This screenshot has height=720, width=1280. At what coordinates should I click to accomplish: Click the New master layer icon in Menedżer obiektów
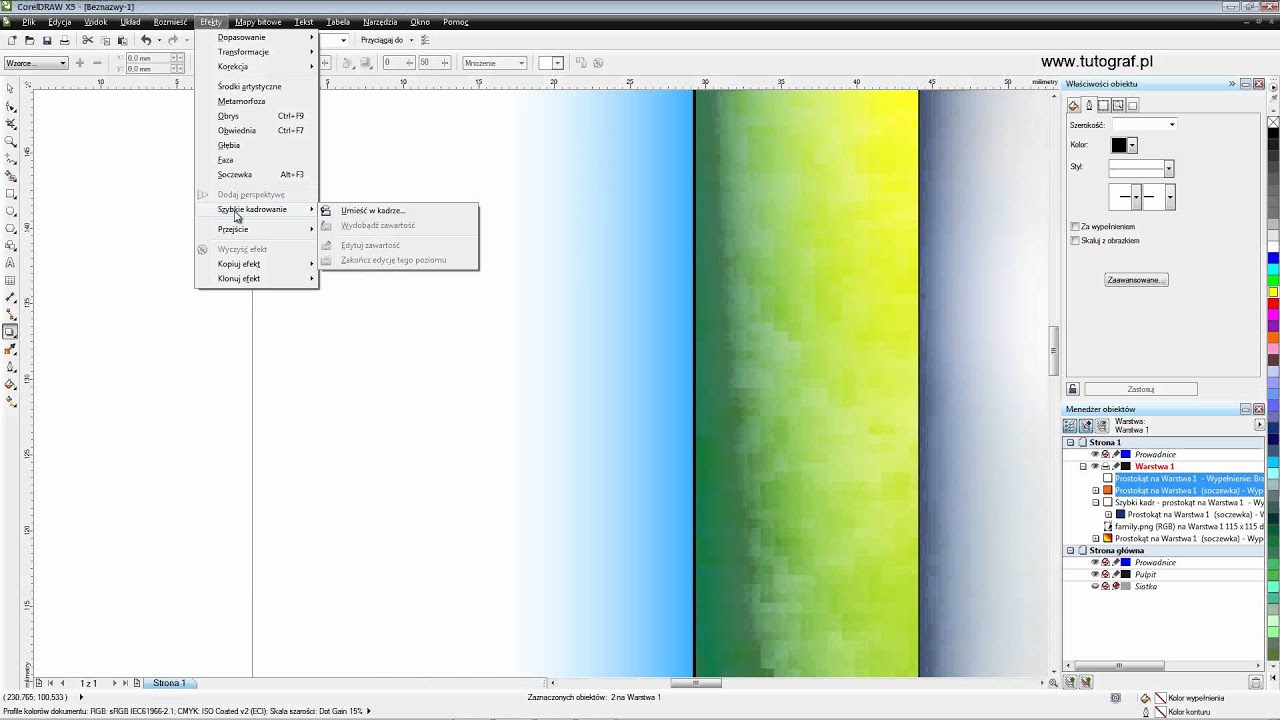click(x=1086, y=682)
